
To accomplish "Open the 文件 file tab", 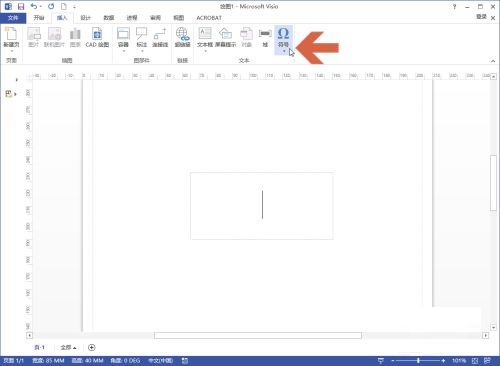I will pos(13,18).
